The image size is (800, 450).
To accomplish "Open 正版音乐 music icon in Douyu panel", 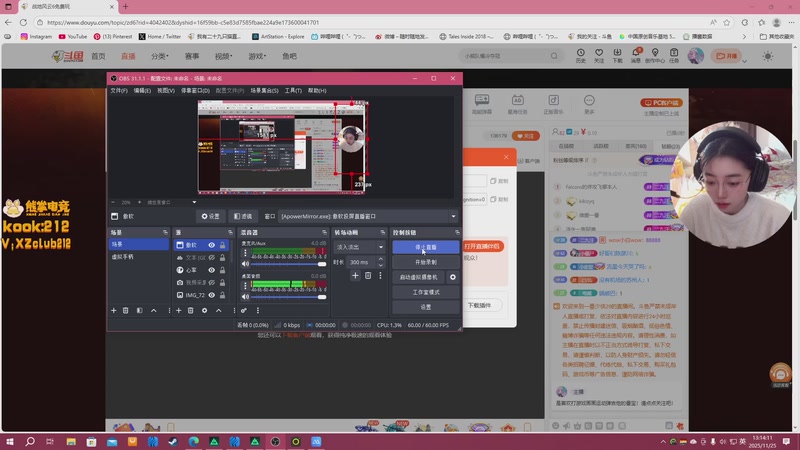I will 553,104.
